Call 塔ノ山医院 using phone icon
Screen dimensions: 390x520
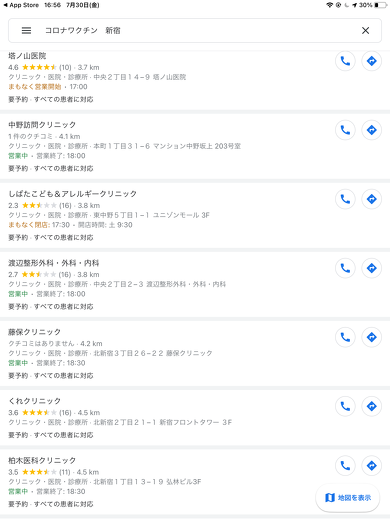tap(345, 61)
